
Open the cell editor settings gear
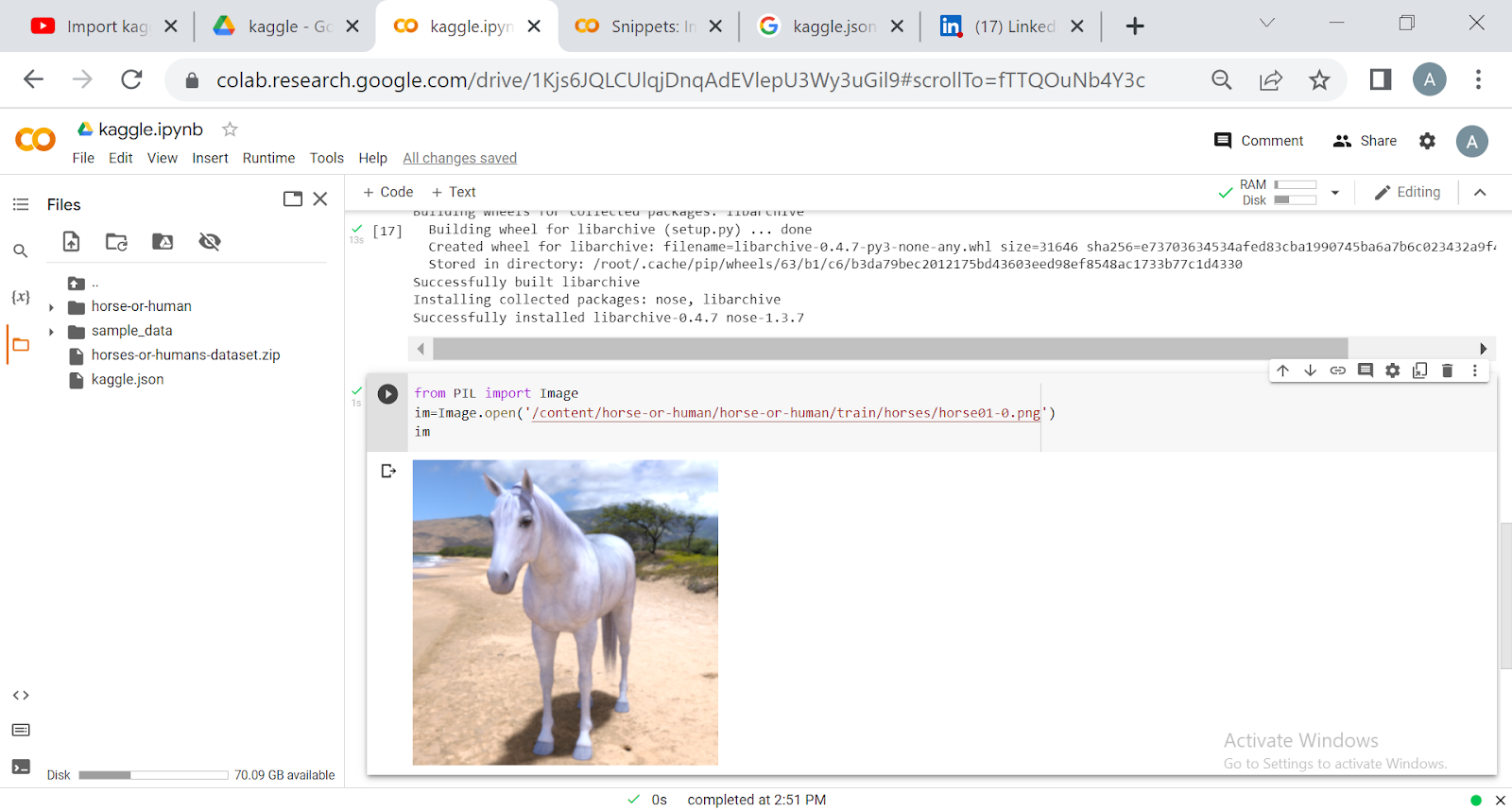pos(1392,371)
